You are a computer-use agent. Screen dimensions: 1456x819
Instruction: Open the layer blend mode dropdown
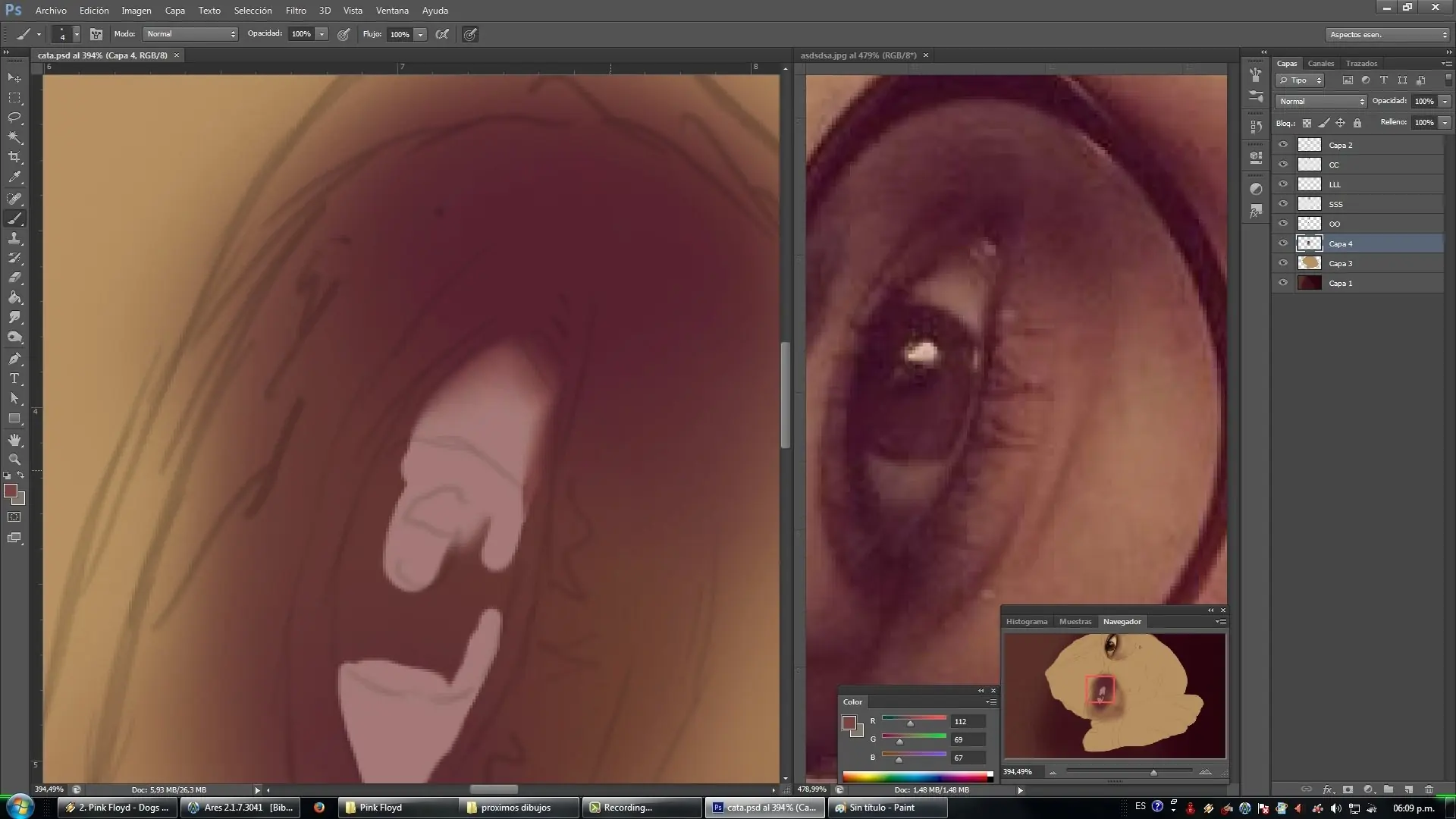(x=1321, y=101)
